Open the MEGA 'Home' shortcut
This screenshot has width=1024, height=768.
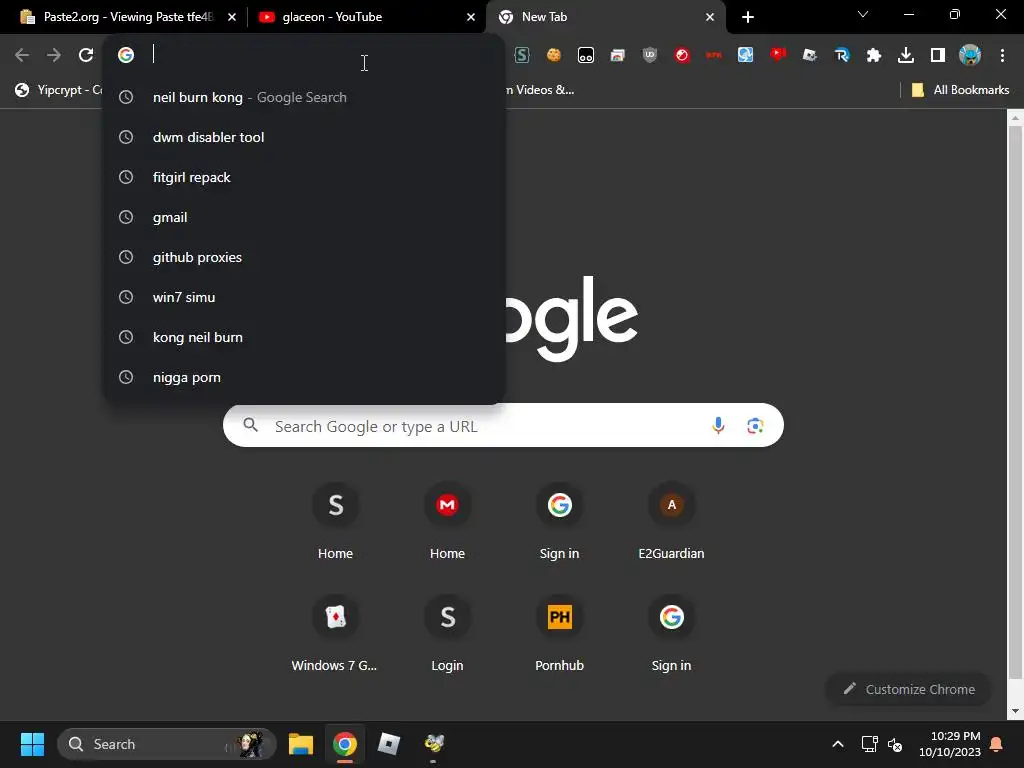pos(447,521)
